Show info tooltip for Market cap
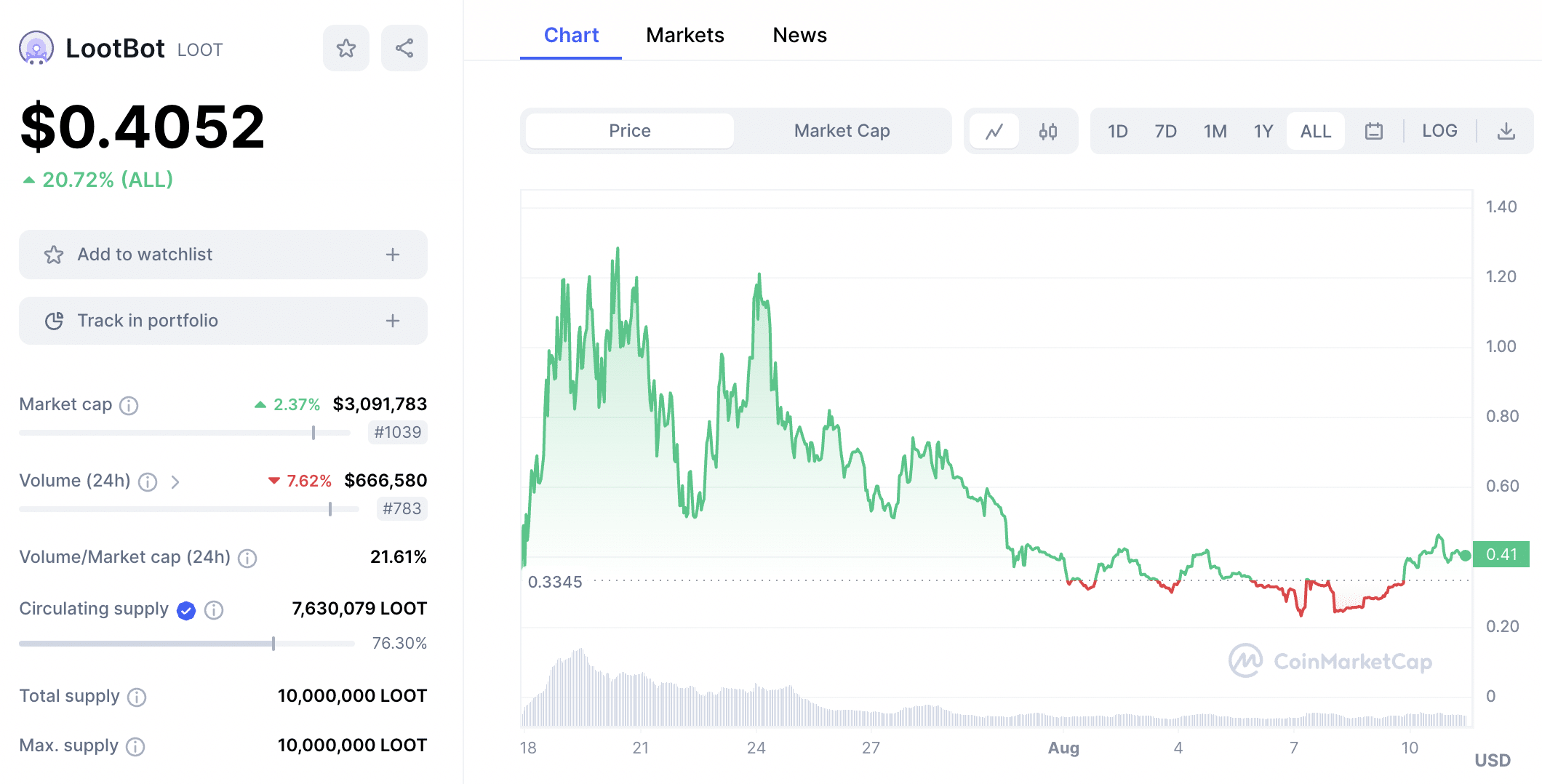The height and width of the screenshot is (784, 1542). point(129,405)
